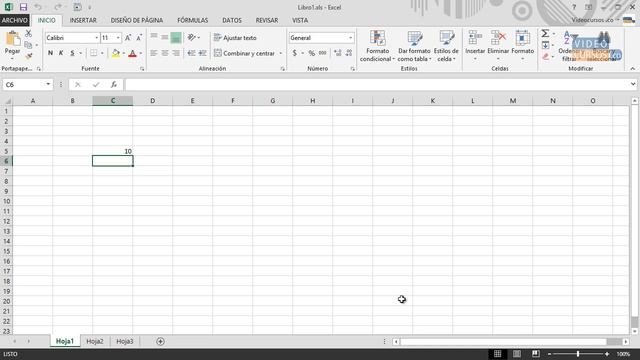Open the Calibri font name dropdown

(x=97, y=38)
